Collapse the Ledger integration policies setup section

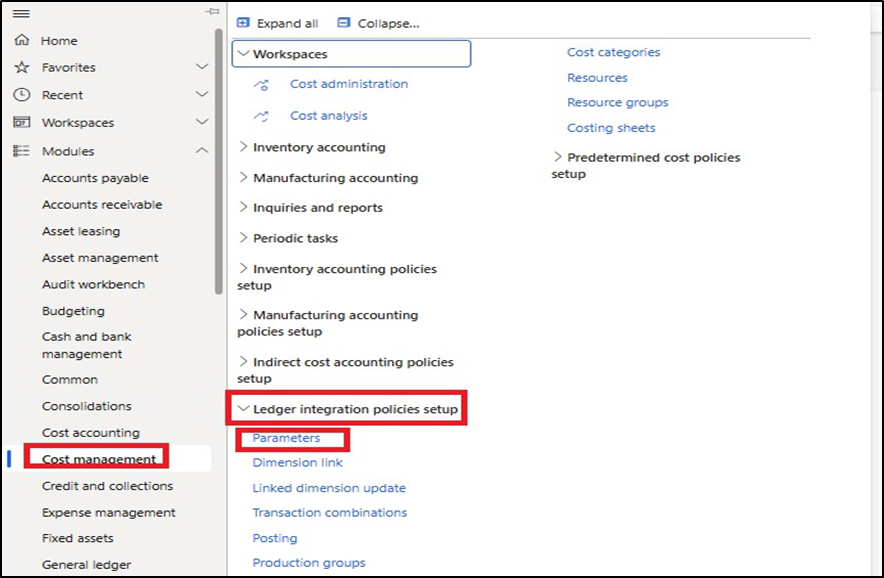tap(243, 409)
